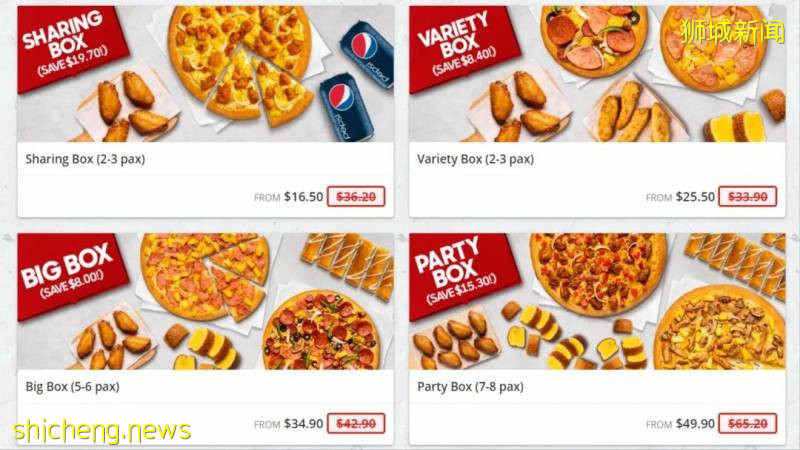800x450 pixels.
Task: Click the crossed-out $33.90 price tag
Action: pyautogui.click(x=747, y=197)
